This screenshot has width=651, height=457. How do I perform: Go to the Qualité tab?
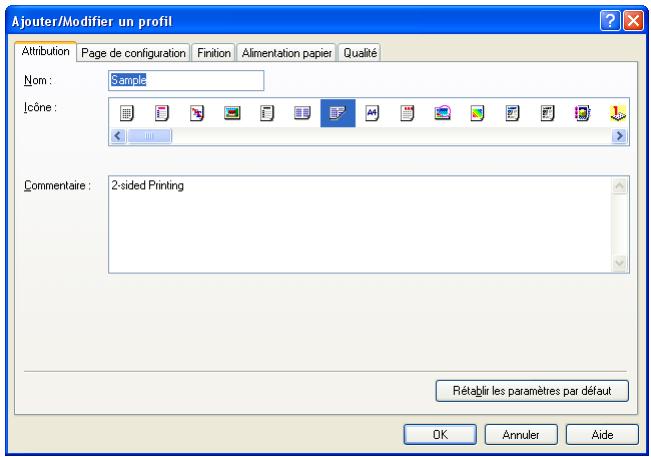tap(360, 53)
